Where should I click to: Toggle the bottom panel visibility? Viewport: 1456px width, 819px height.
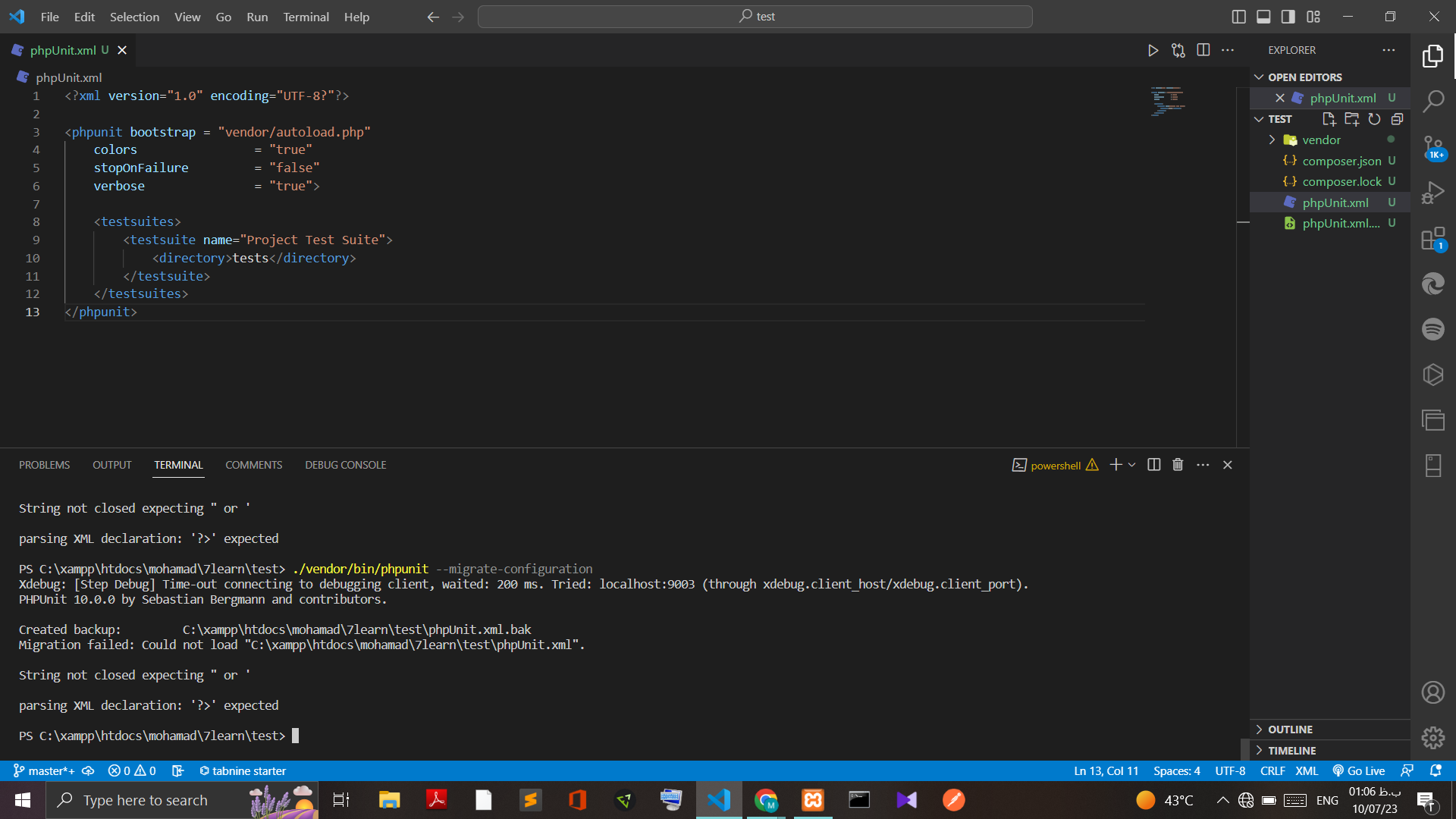pyautogui.click(x=1263, y=17)
